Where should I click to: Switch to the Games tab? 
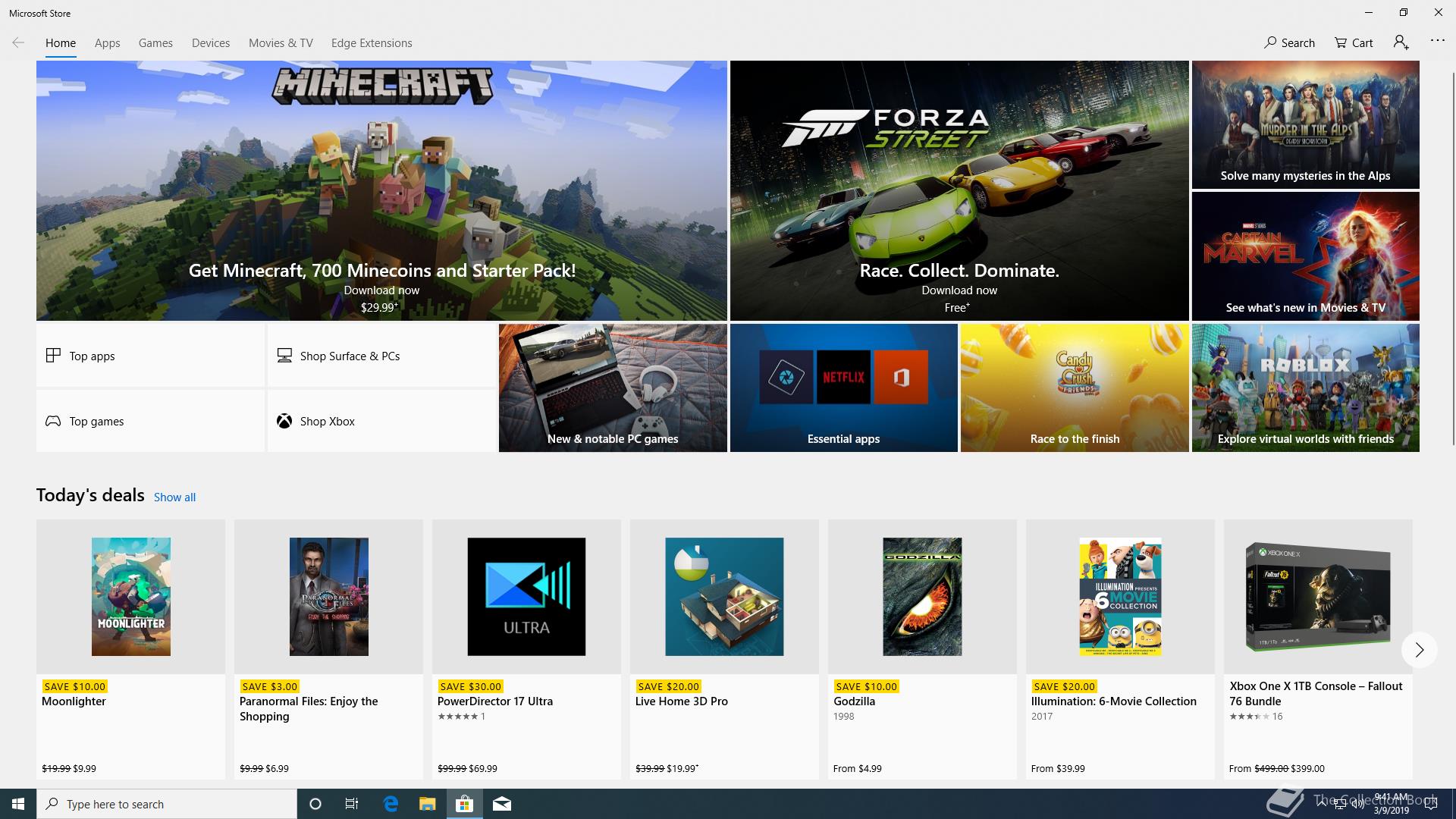pyautogui.click(x=155, y=43)
